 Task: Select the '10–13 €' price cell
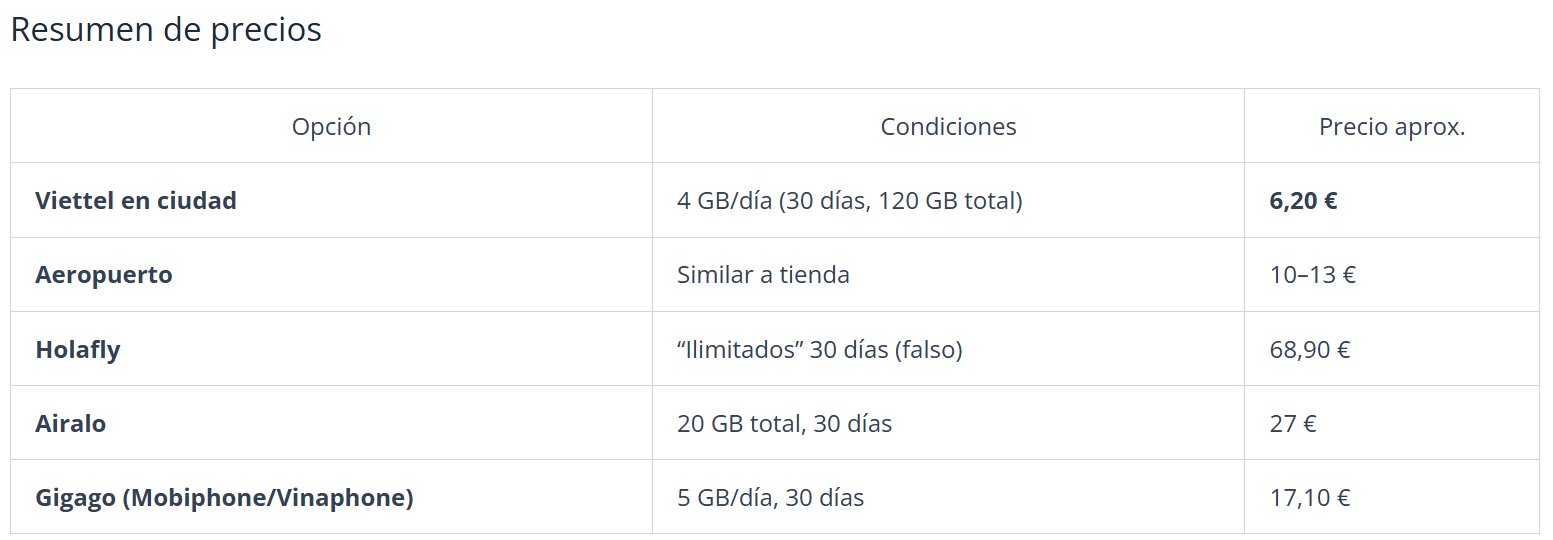[x=1312, y=275]
